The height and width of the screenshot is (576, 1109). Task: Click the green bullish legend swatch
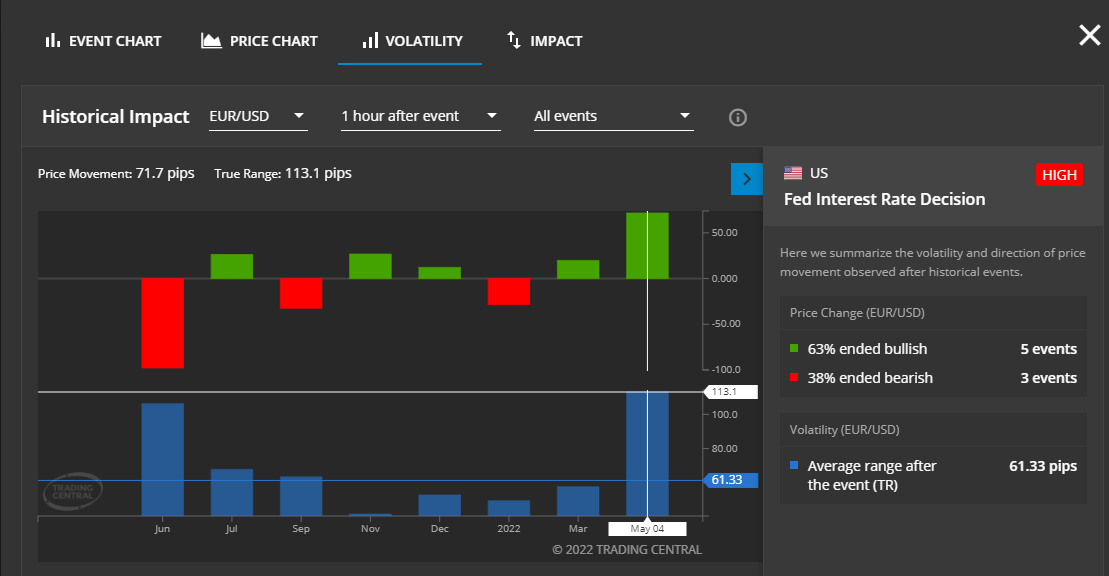tap(794, 348)
